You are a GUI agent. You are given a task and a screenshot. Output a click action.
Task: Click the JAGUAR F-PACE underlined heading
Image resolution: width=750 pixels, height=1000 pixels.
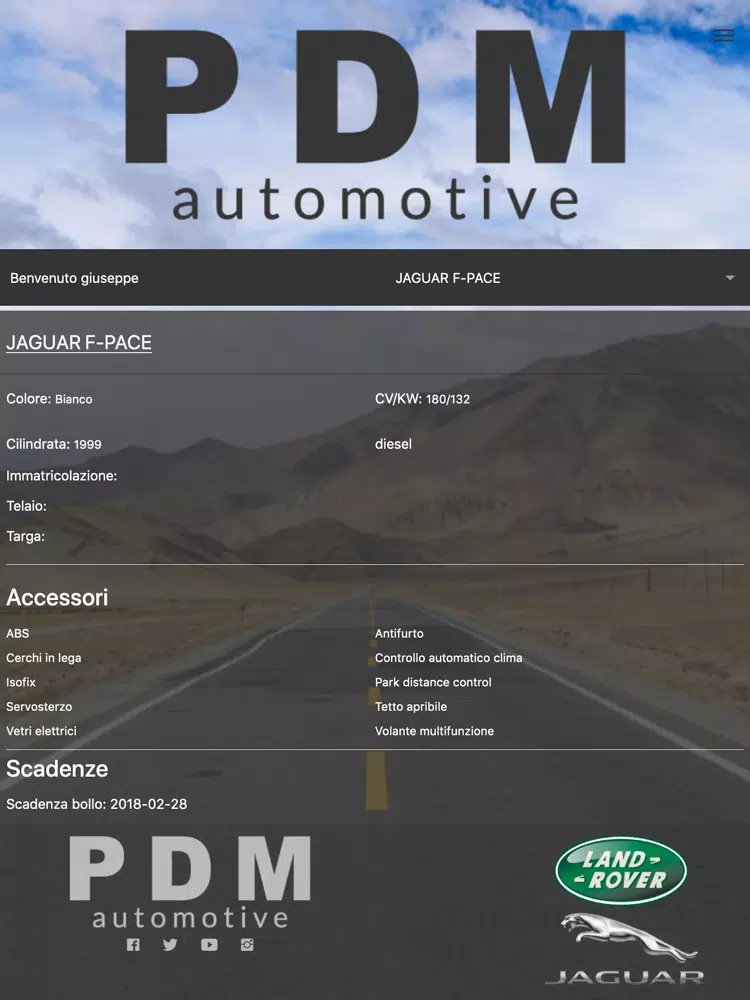point(79,342)
